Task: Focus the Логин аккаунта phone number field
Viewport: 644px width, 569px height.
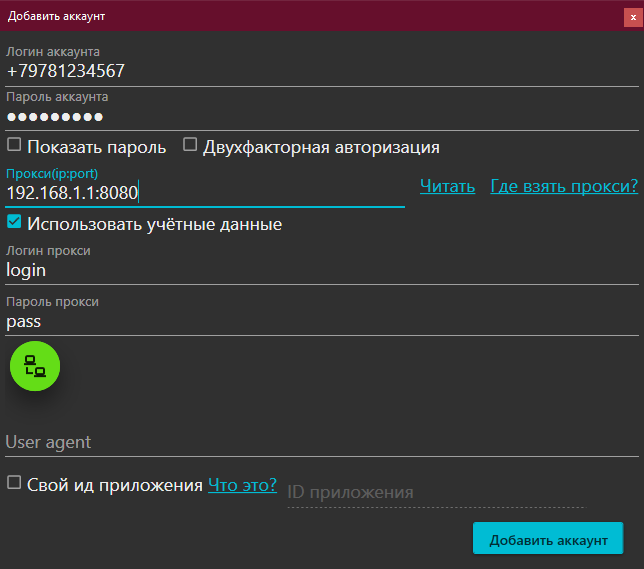Action: pos(320,71)
